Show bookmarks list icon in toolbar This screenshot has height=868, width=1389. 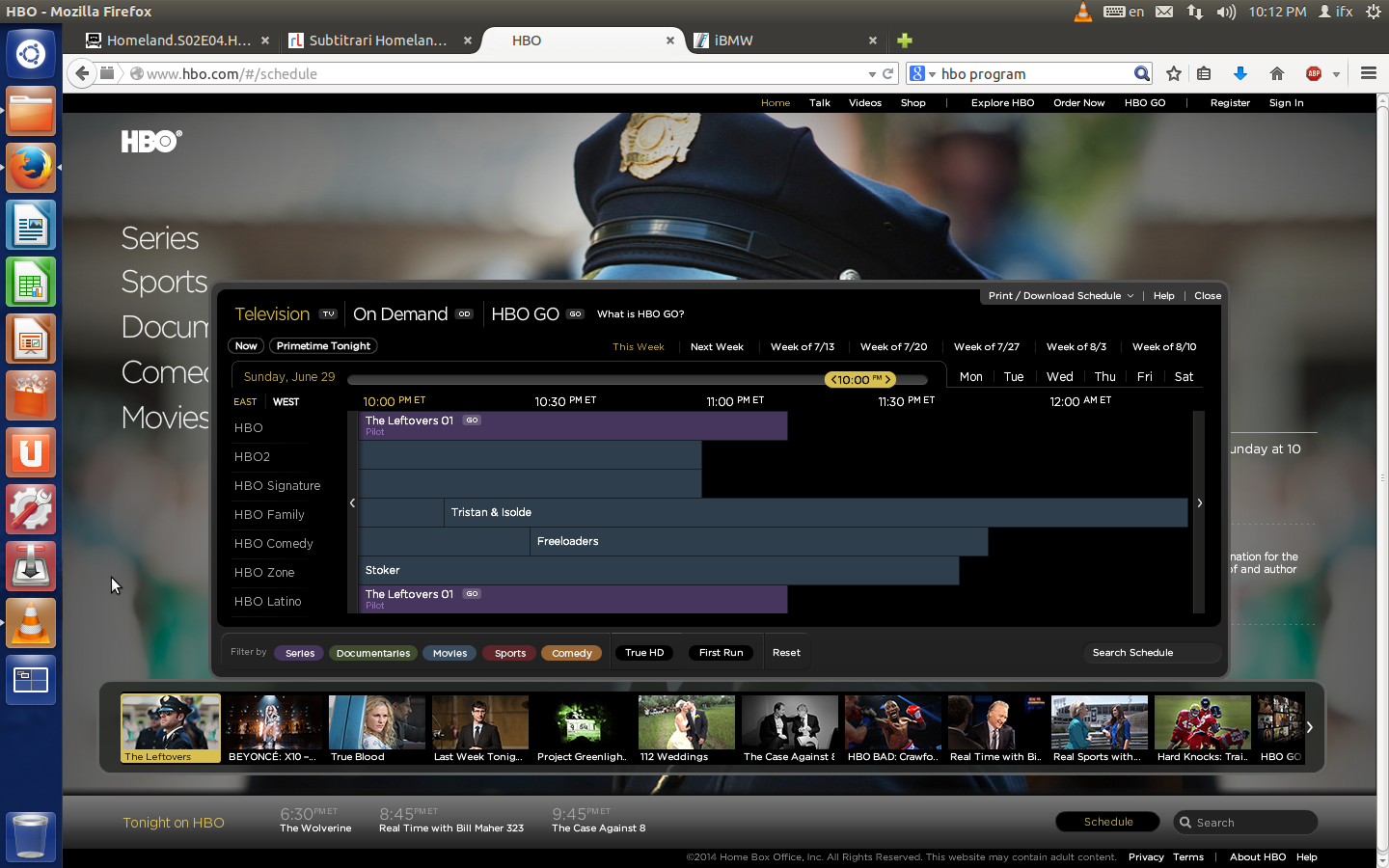(x=1204, y=73)
